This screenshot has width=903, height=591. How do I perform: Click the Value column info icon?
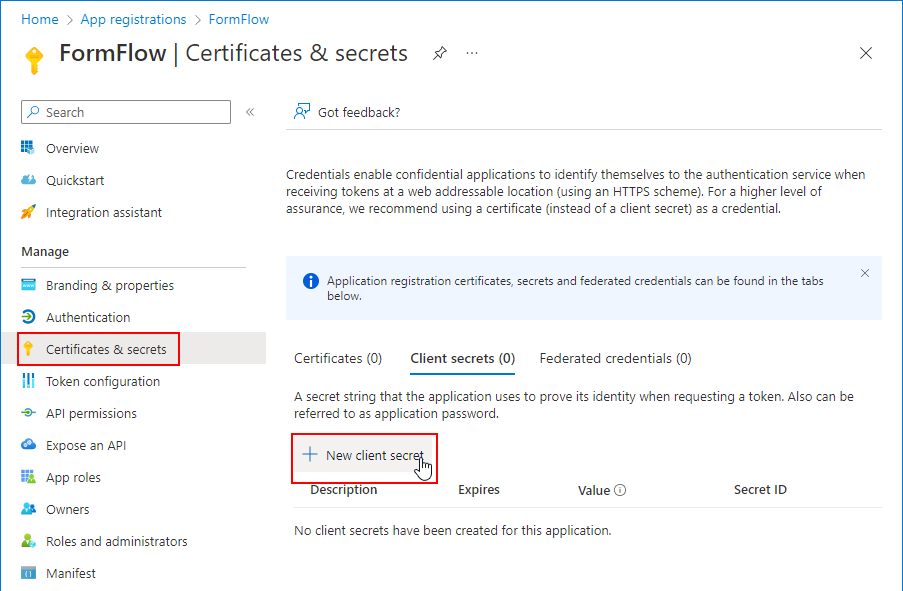[620, 491]
